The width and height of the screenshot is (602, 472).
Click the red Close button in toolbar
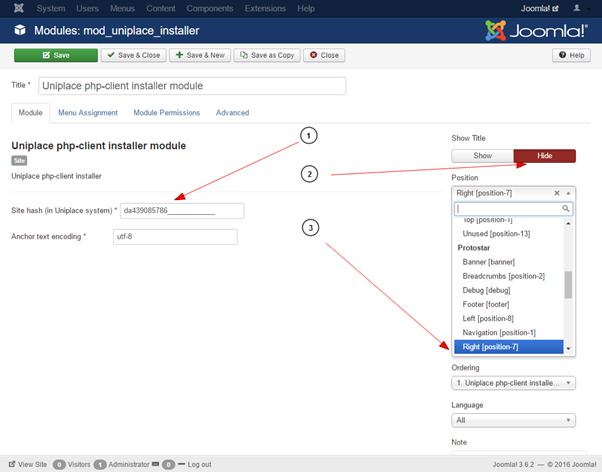[324, 55]
